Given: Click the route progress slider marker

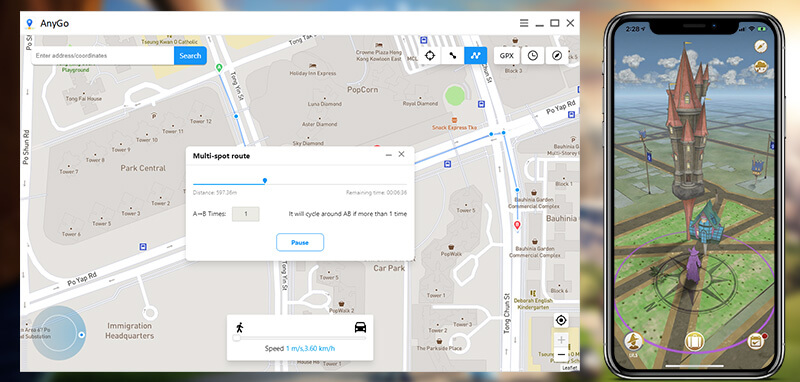Looking at the screenshot, I should pyautogui.click(x=265, y=181).
